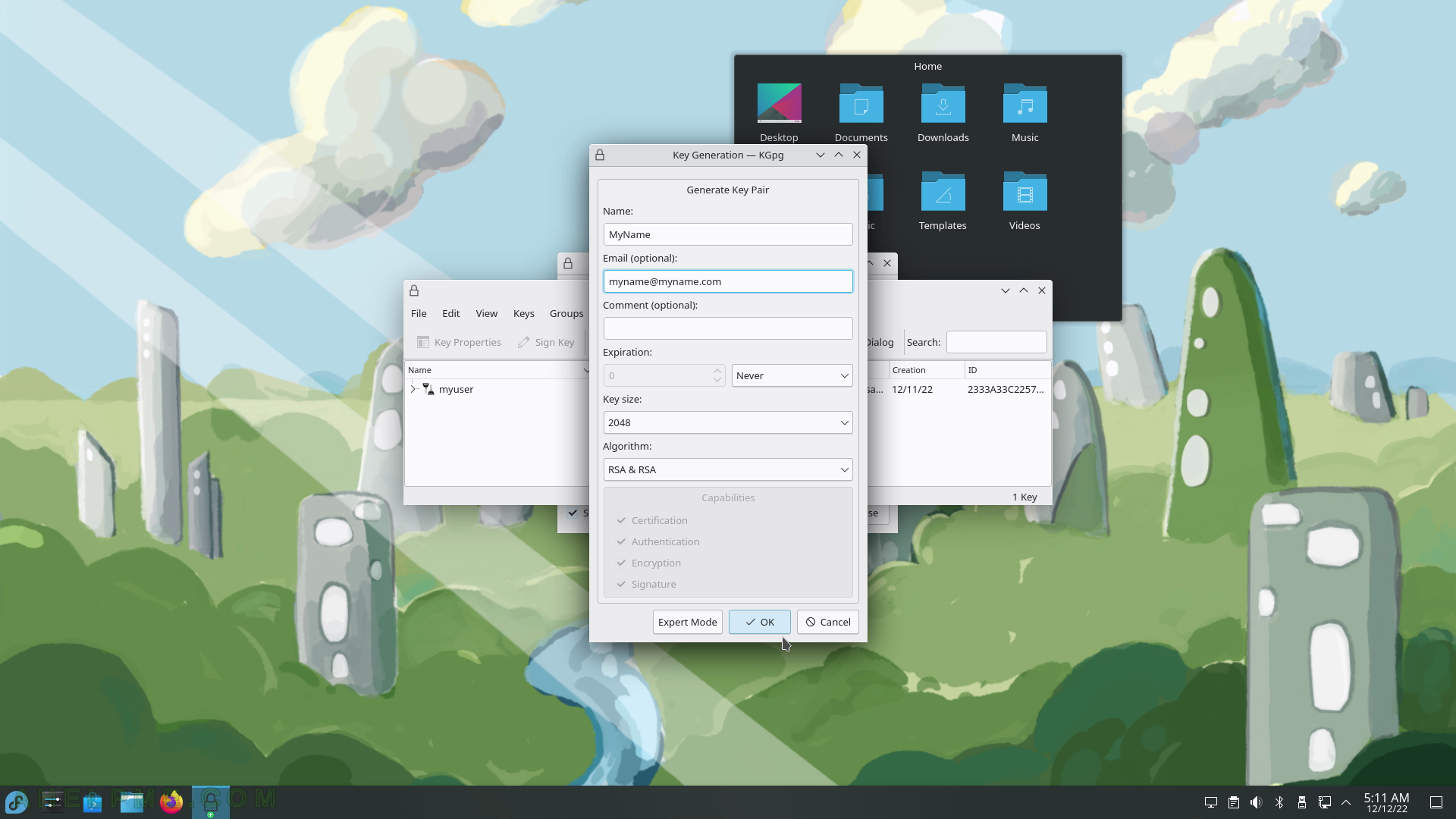This screenshot has height=819, width=1456.
Task: Open the Bluetooth tray icon
Action: (1279, 802)
